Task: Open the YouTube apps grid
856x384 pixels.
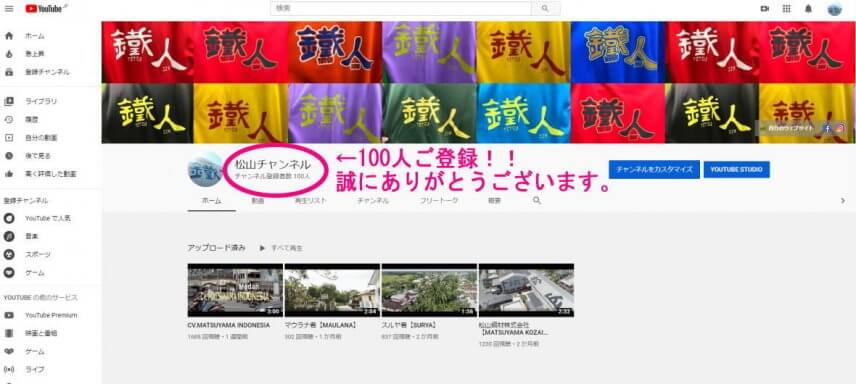Action: (x=786, y=9)
